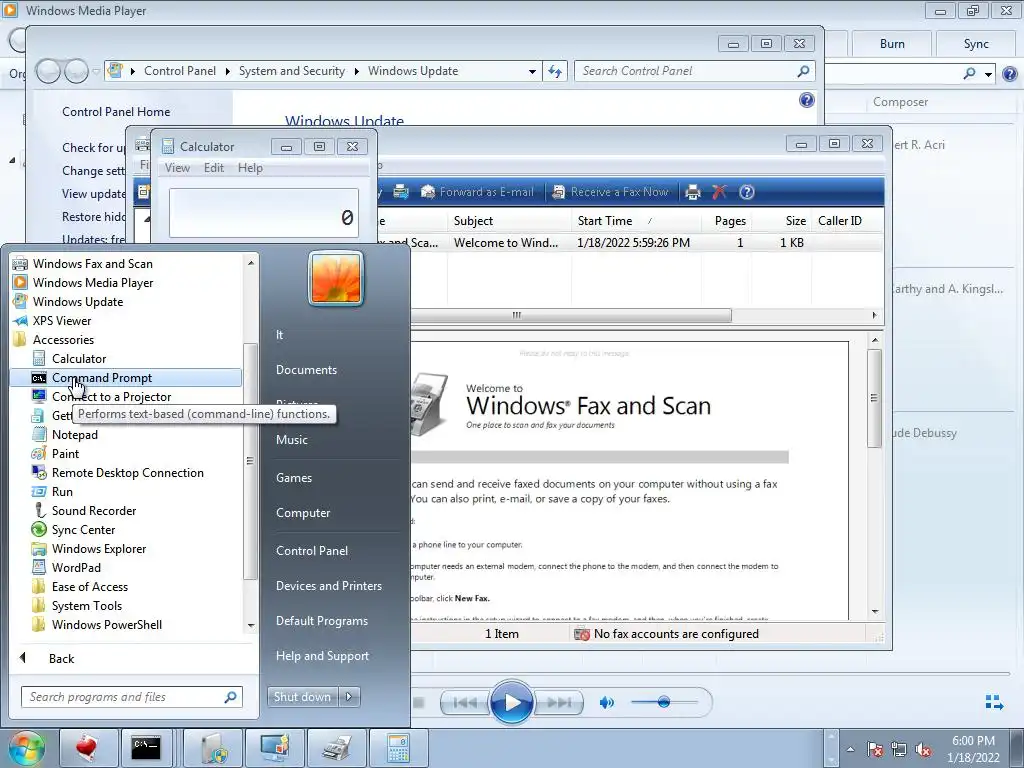Click tray Action Center flag icon

tap(875, 750)
